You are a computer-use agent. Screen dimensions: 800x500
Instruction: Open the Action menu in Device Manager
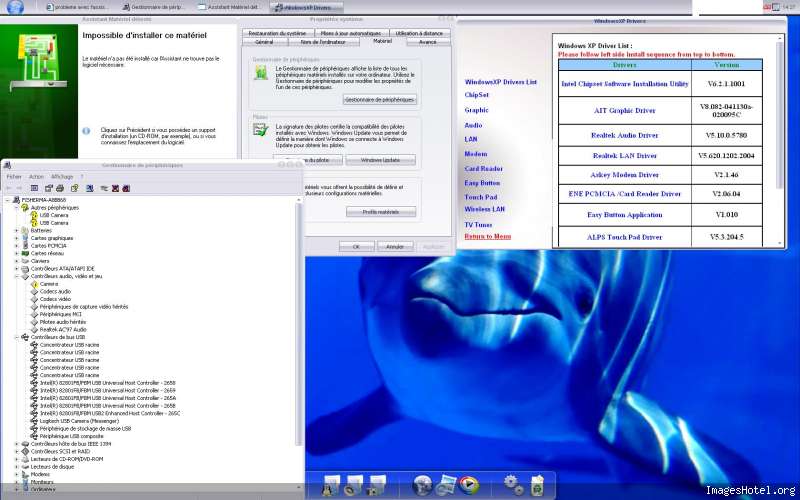[36, 177]
